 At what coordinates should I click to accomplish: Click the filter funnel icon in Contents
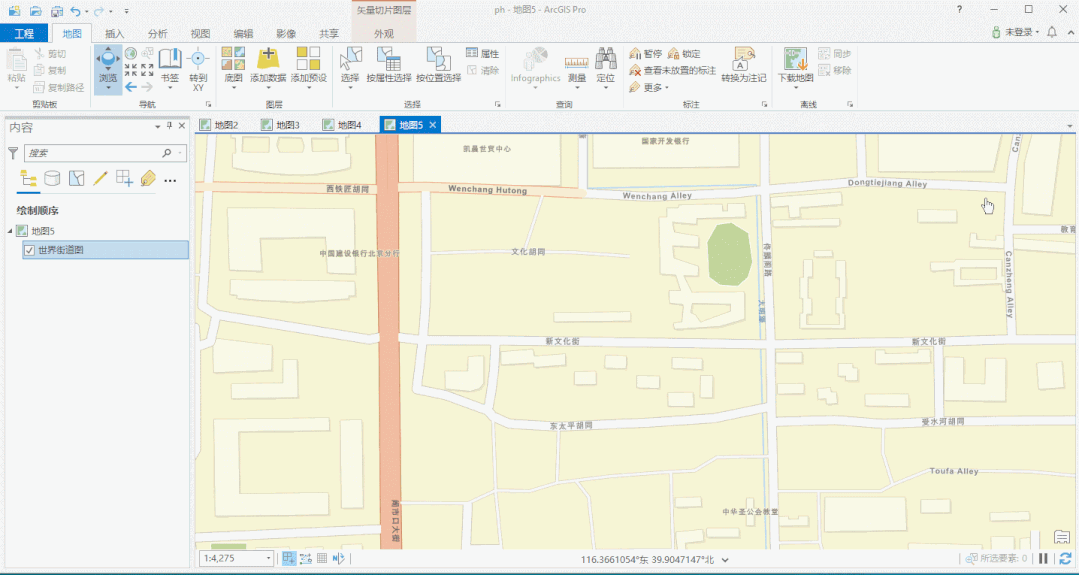12,153
